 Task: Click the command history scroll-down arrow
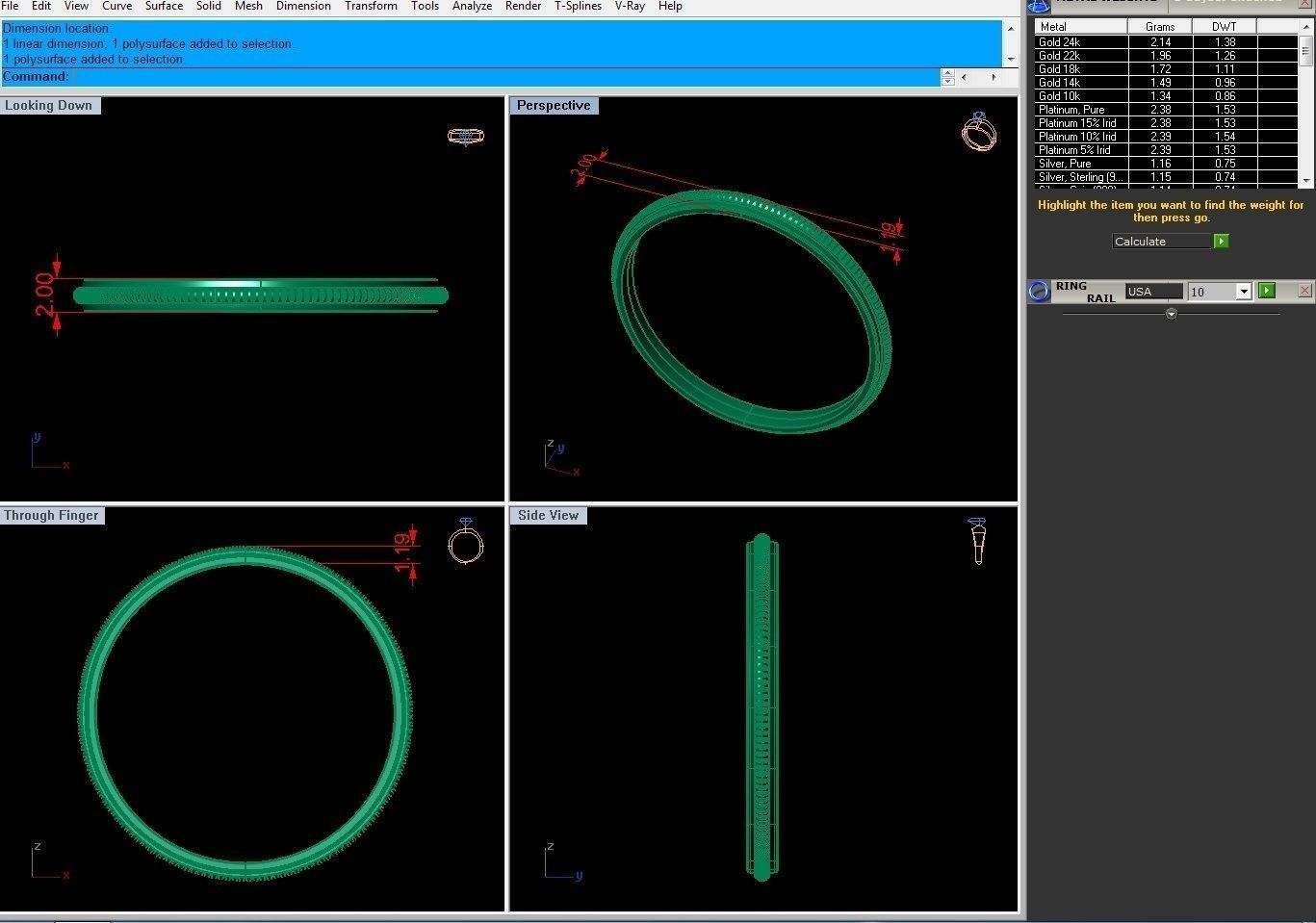[1010, 60]
